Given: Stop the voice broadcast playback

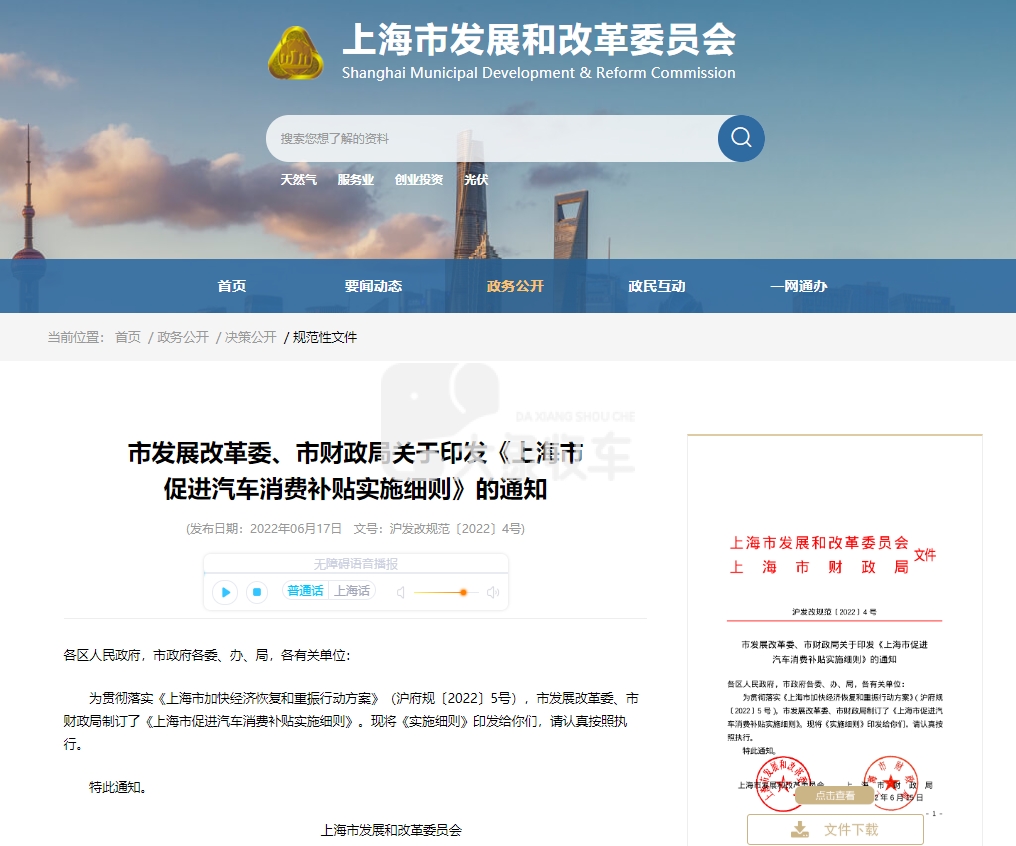Looking at the screenshot, I should click(256, 592).
